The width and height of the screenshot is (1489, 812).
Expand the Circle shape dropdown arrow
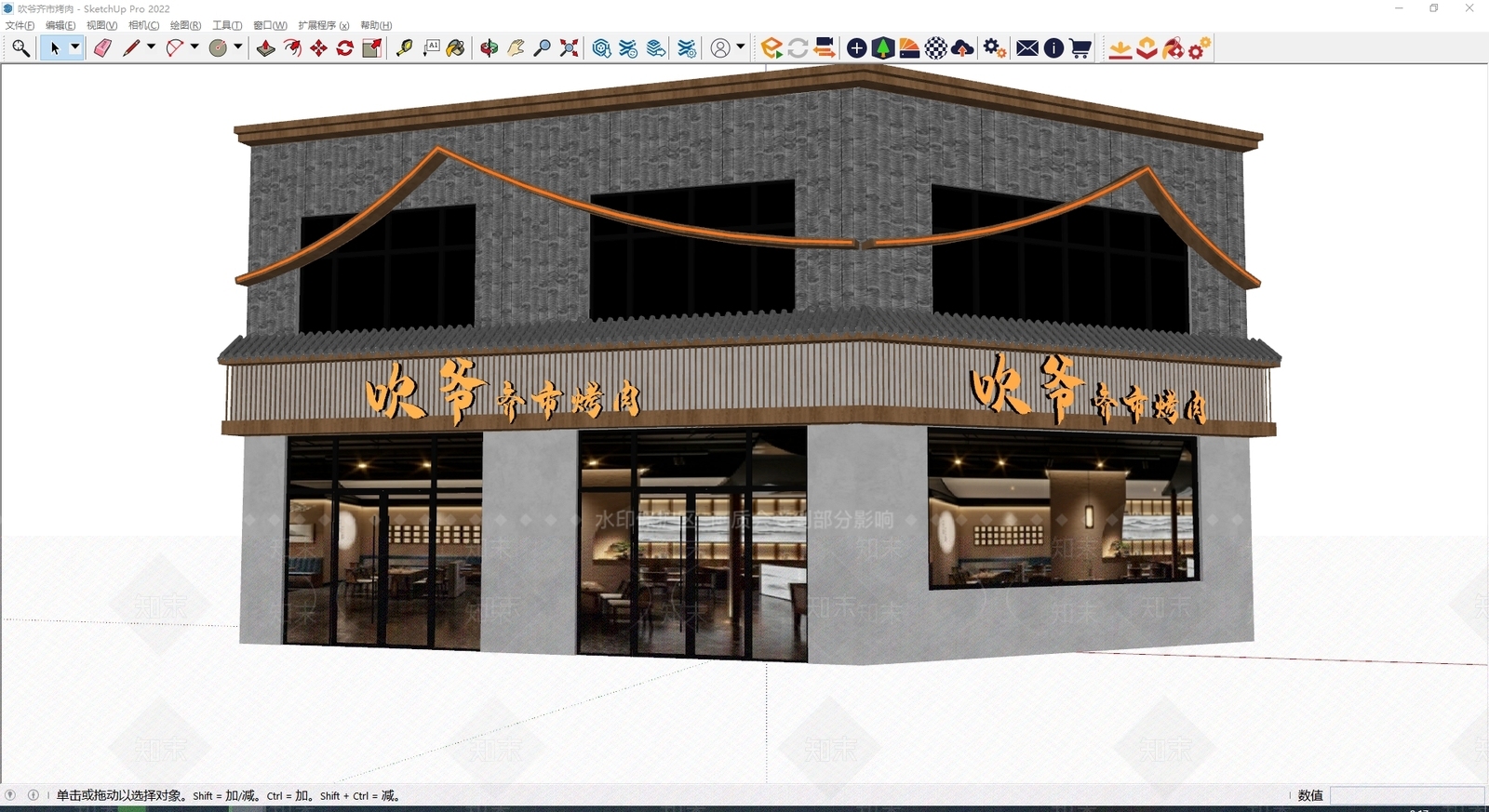(238, 47)
